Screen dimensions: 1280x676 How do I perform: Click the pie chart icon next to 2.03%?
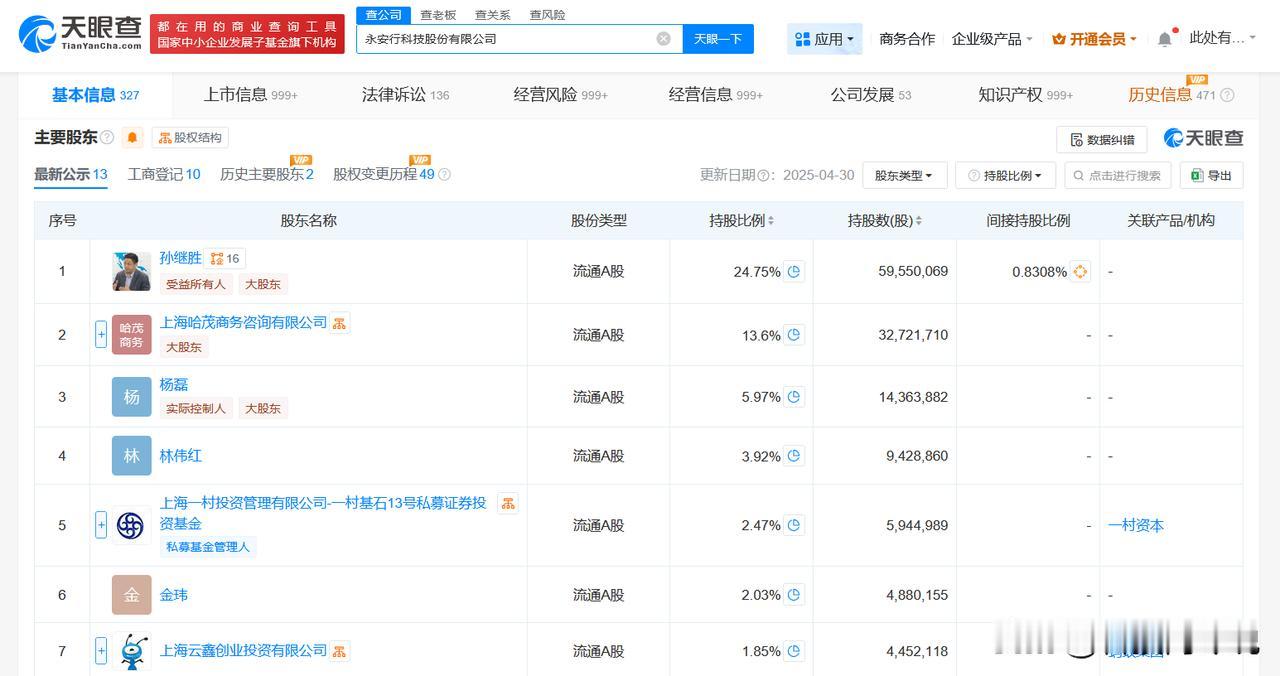pyautogui.click(x=794, y=595)
